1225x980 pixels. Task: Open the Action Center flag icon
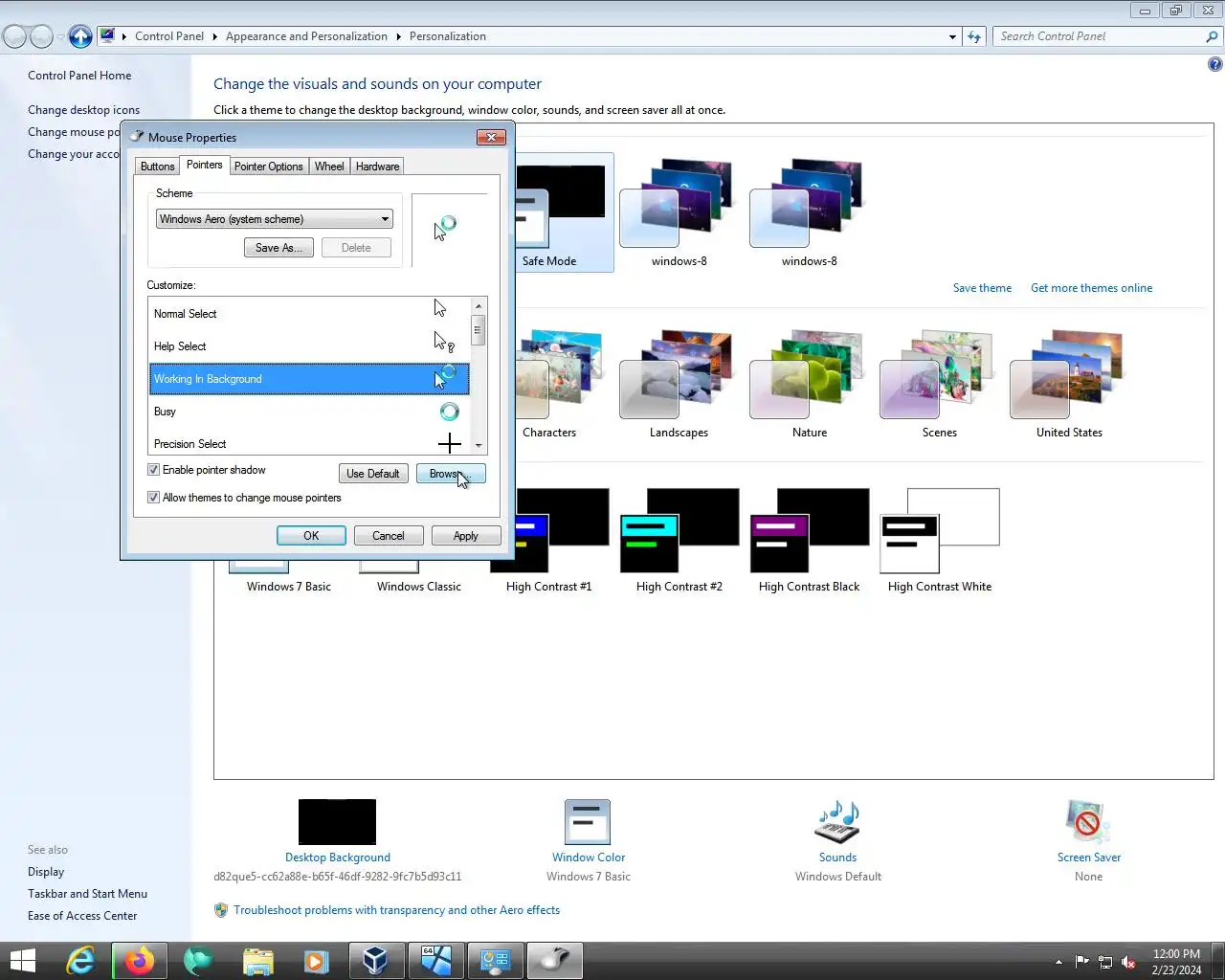[x=1082, y=962]
